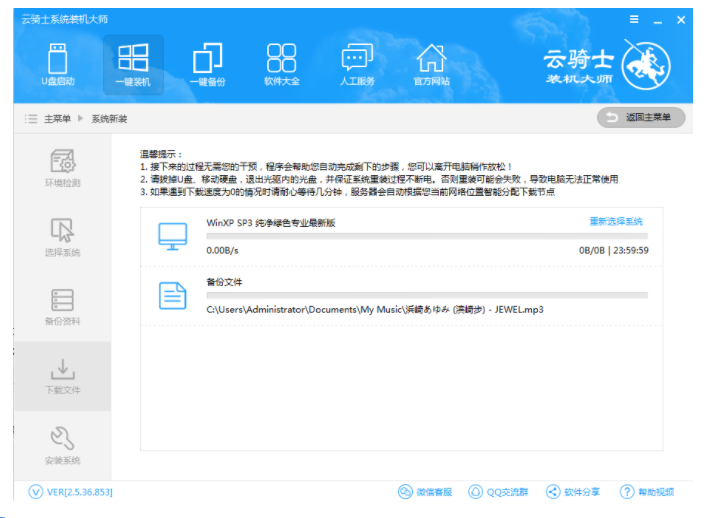Open the 软件大全 software collection
The width and height of the screenshot is (717, 518).
tap(281, 64)
